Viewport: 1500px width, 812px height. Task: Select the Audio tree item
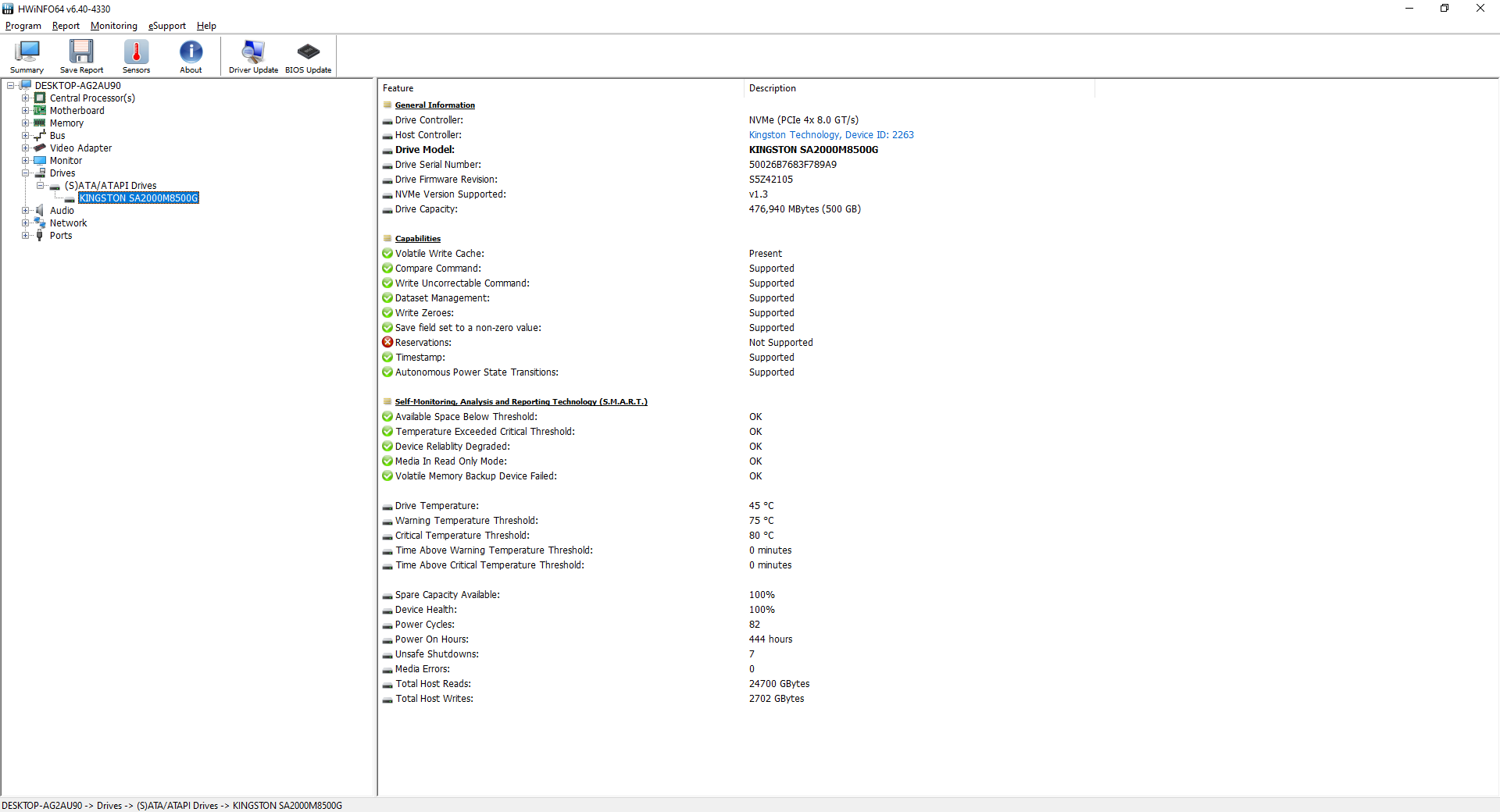pyautogui.click(x=62, y=211)
